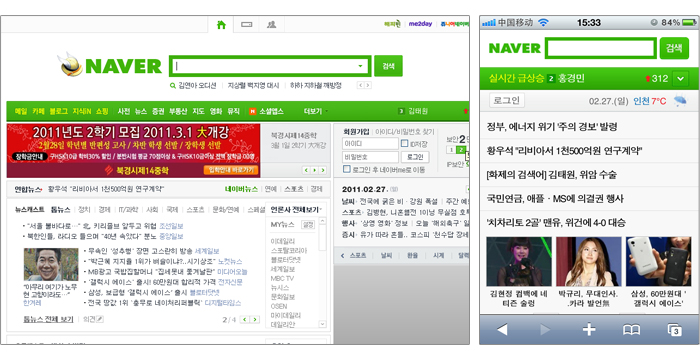The height and width of the screenshot is (363, 700).
Task: Tap the rainy weather icon on mobile
Action: (680, 101)
